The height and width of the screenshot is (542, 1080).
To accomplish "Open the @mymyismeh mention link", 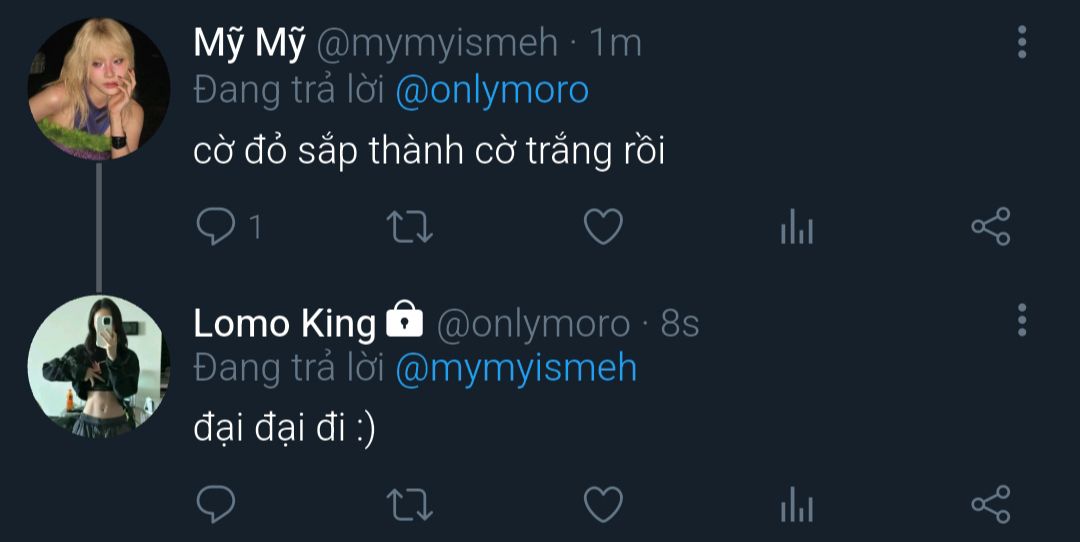I will click(x=516, y=368).
